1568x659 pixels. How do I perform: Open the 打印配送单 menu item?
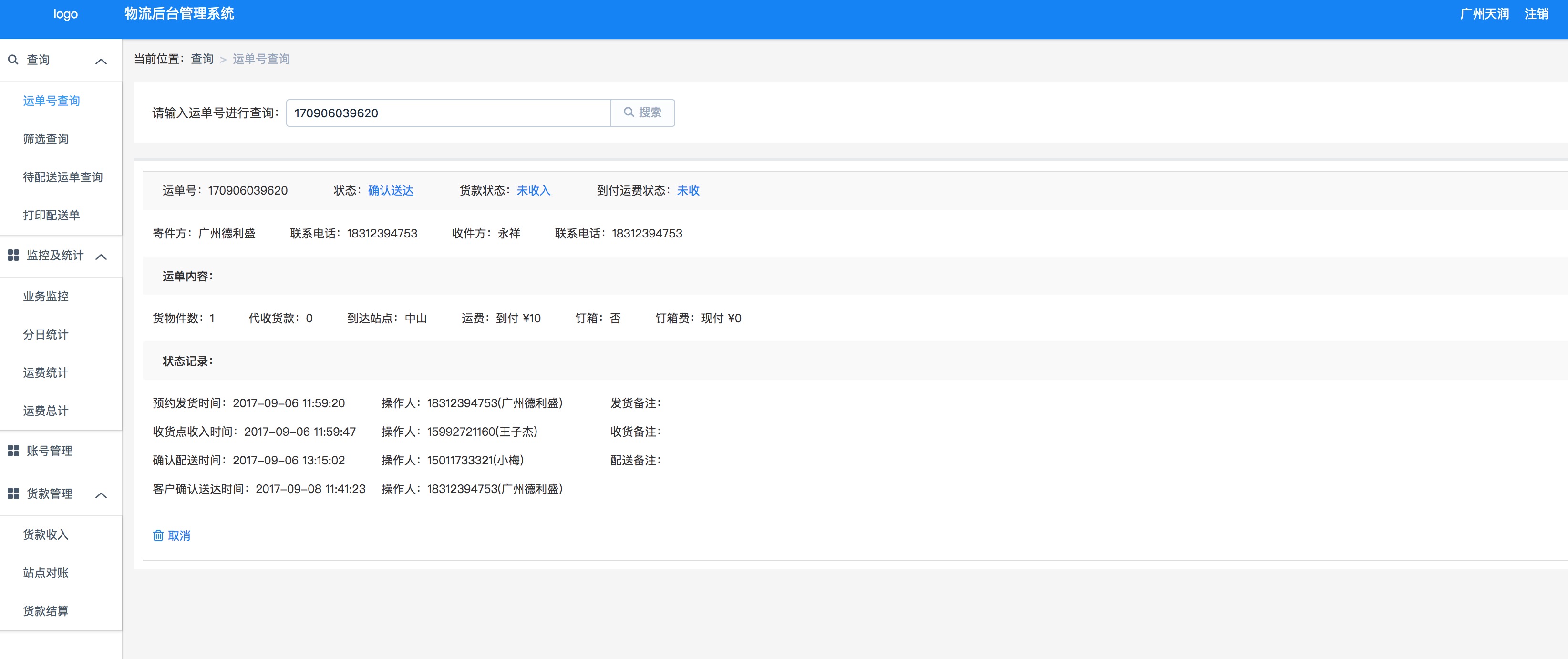click(x=52, y=216)
